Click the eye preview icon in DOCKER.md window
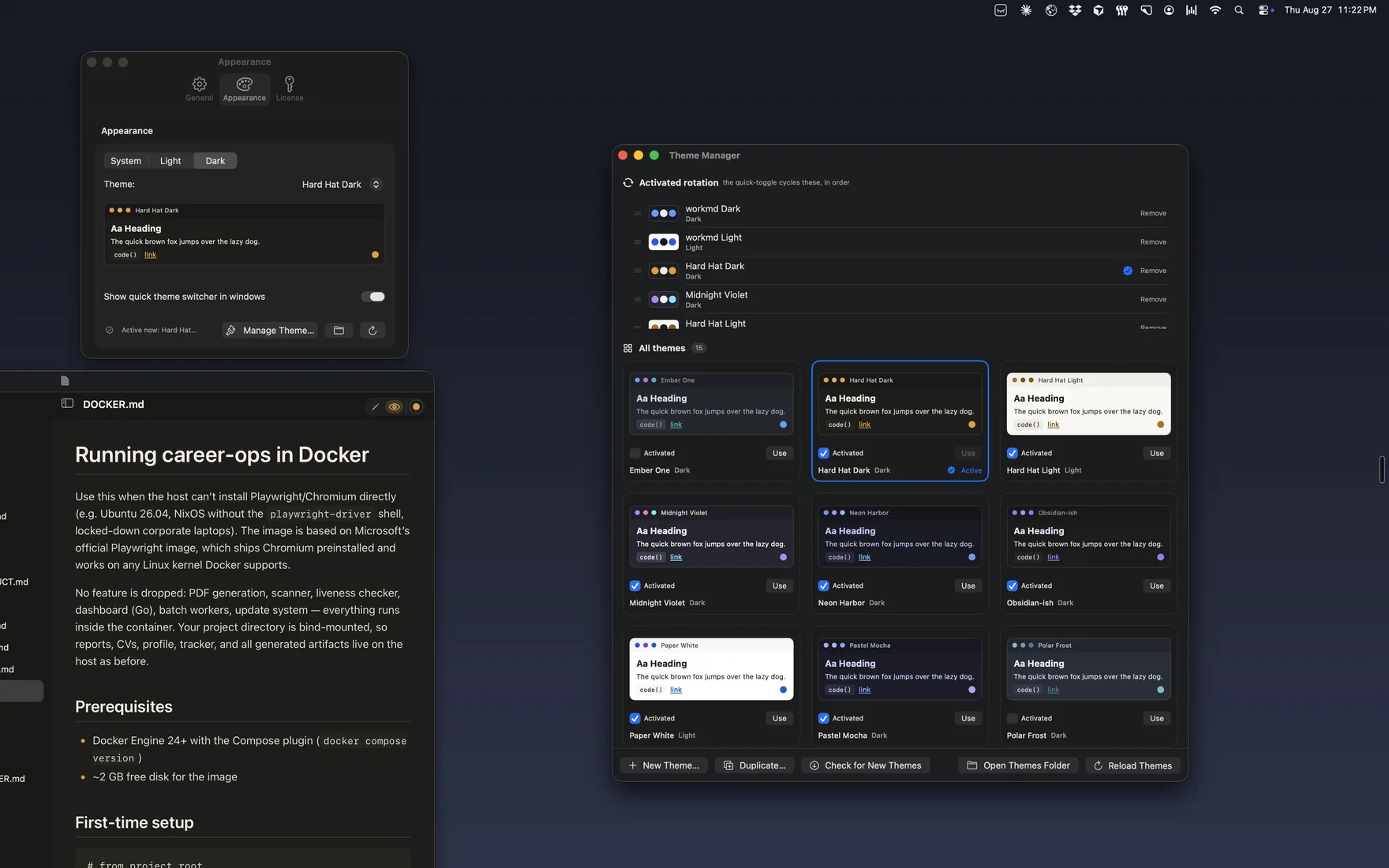This screenshot has width=1389, height=868. [395, 407]
